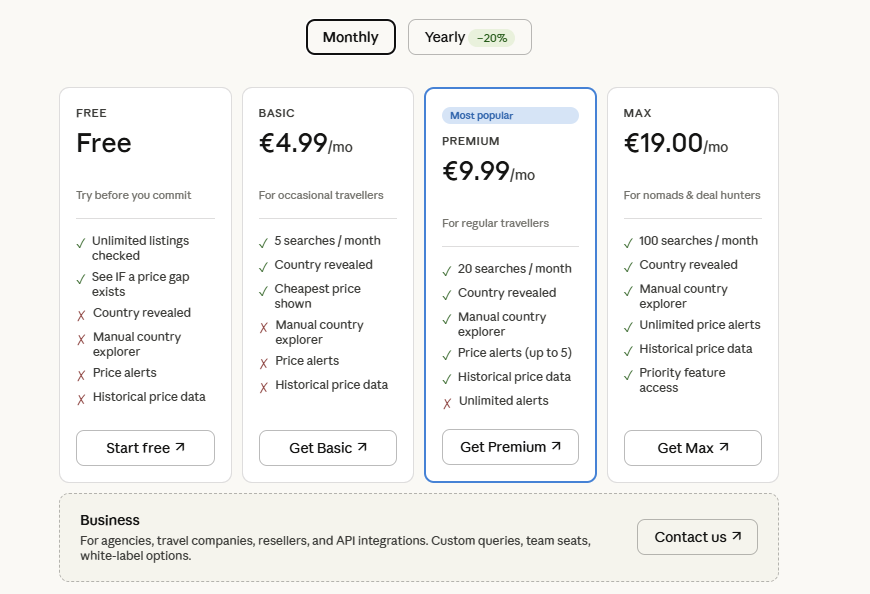
Task: Choose the Get Premium button
Action: pos(510,447)
